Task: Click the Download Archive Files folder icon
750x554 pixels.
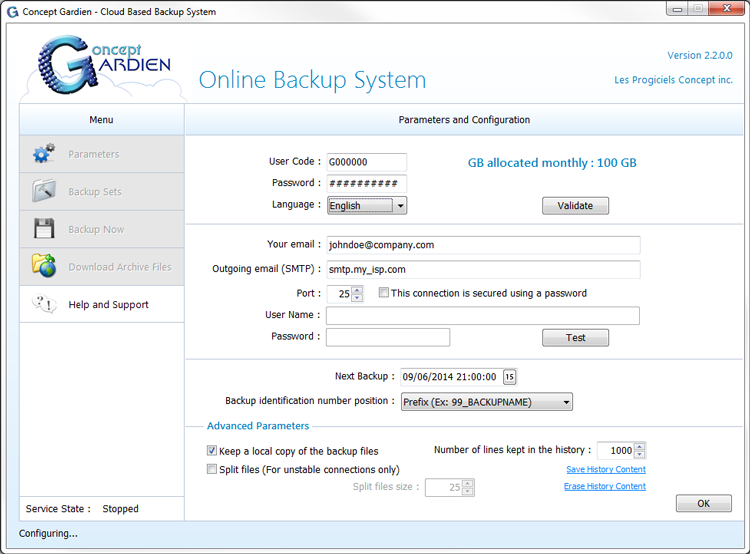Action: click(x=44, y=266)
